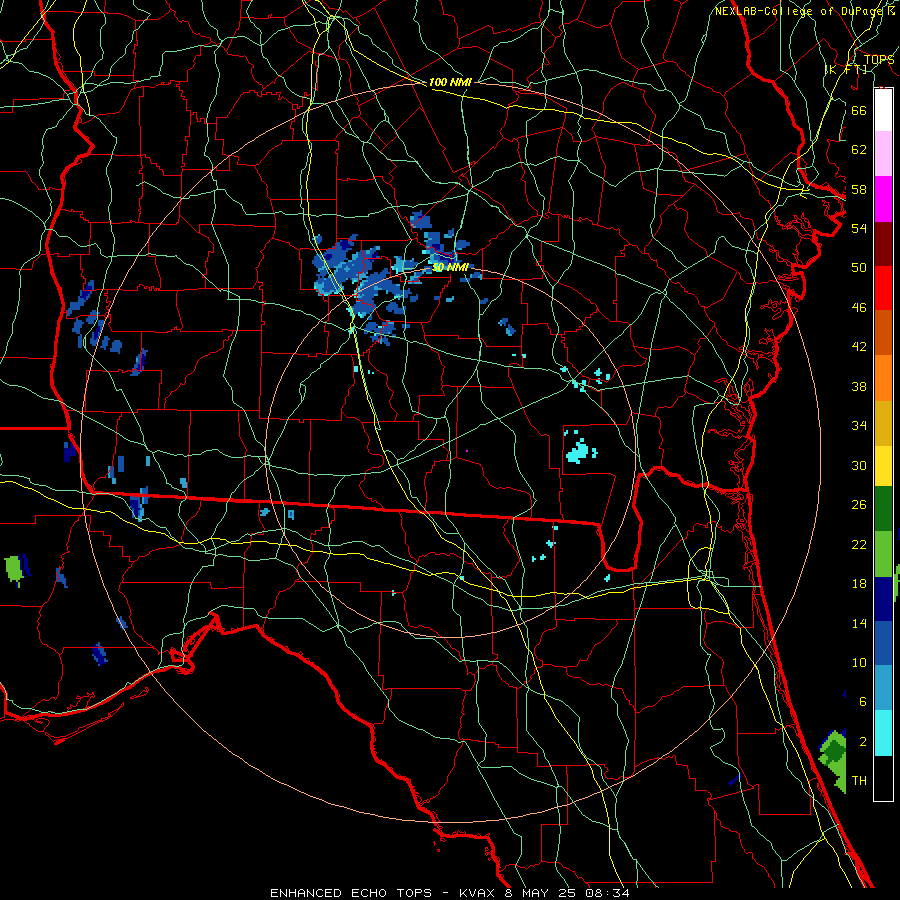Select the black TH legend block
Image resolution: width=900 pixels, height=900 pixels.
[883, 778]
